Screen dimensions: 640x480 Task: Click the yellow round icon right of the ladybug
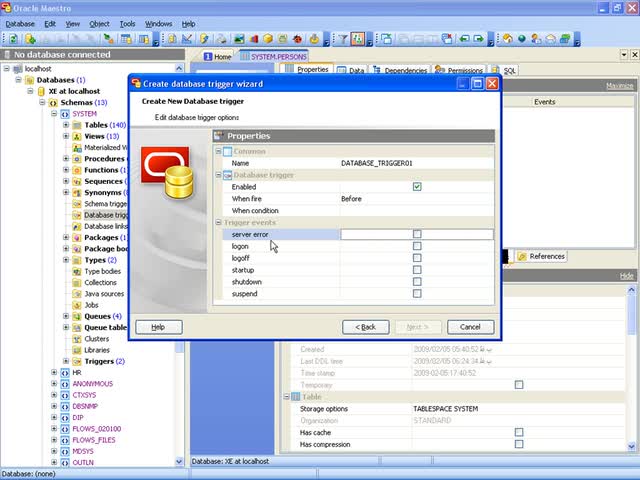(x=314, y=39)
